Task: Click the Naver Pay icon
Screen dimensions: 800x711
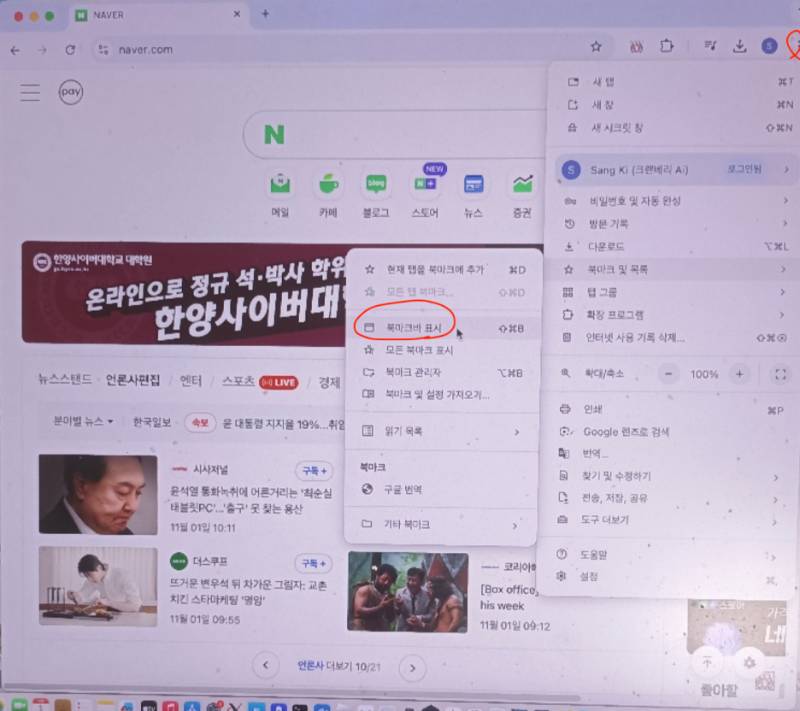Action: pyautogui.click(x=70, y=92)
